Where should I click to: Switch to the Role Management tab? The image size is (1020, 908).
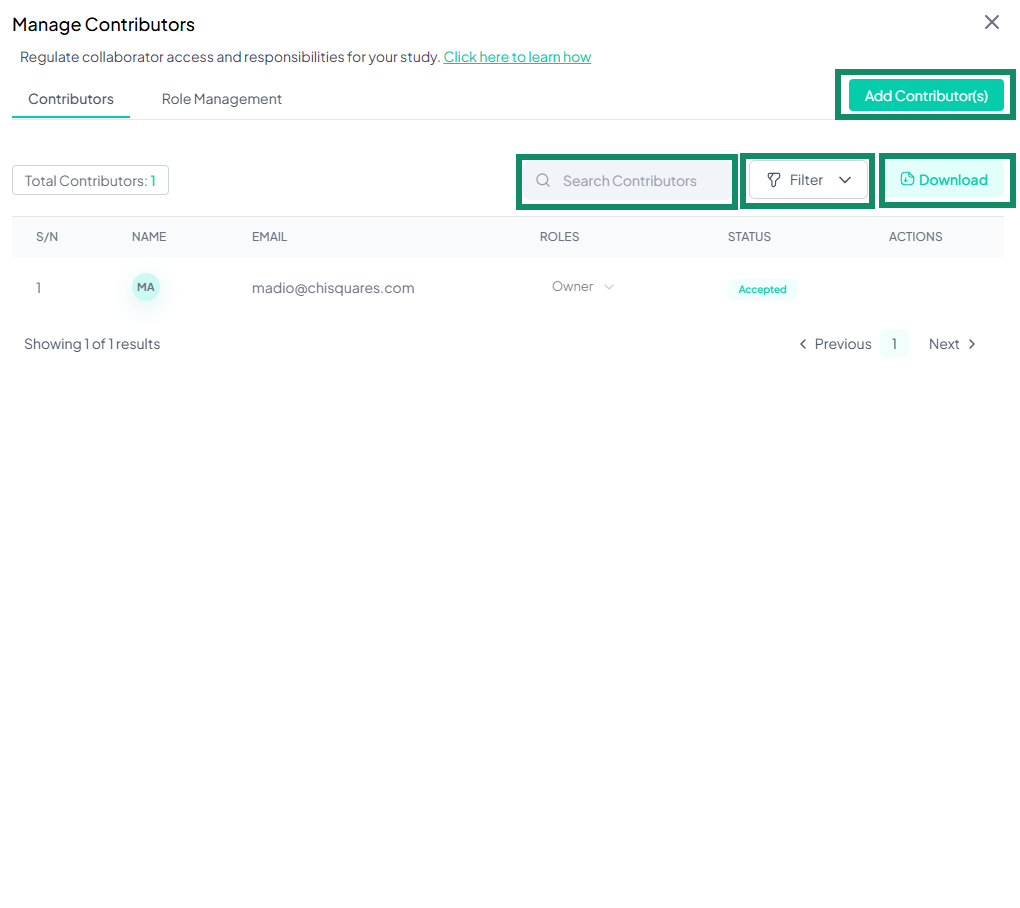point(221,98)
